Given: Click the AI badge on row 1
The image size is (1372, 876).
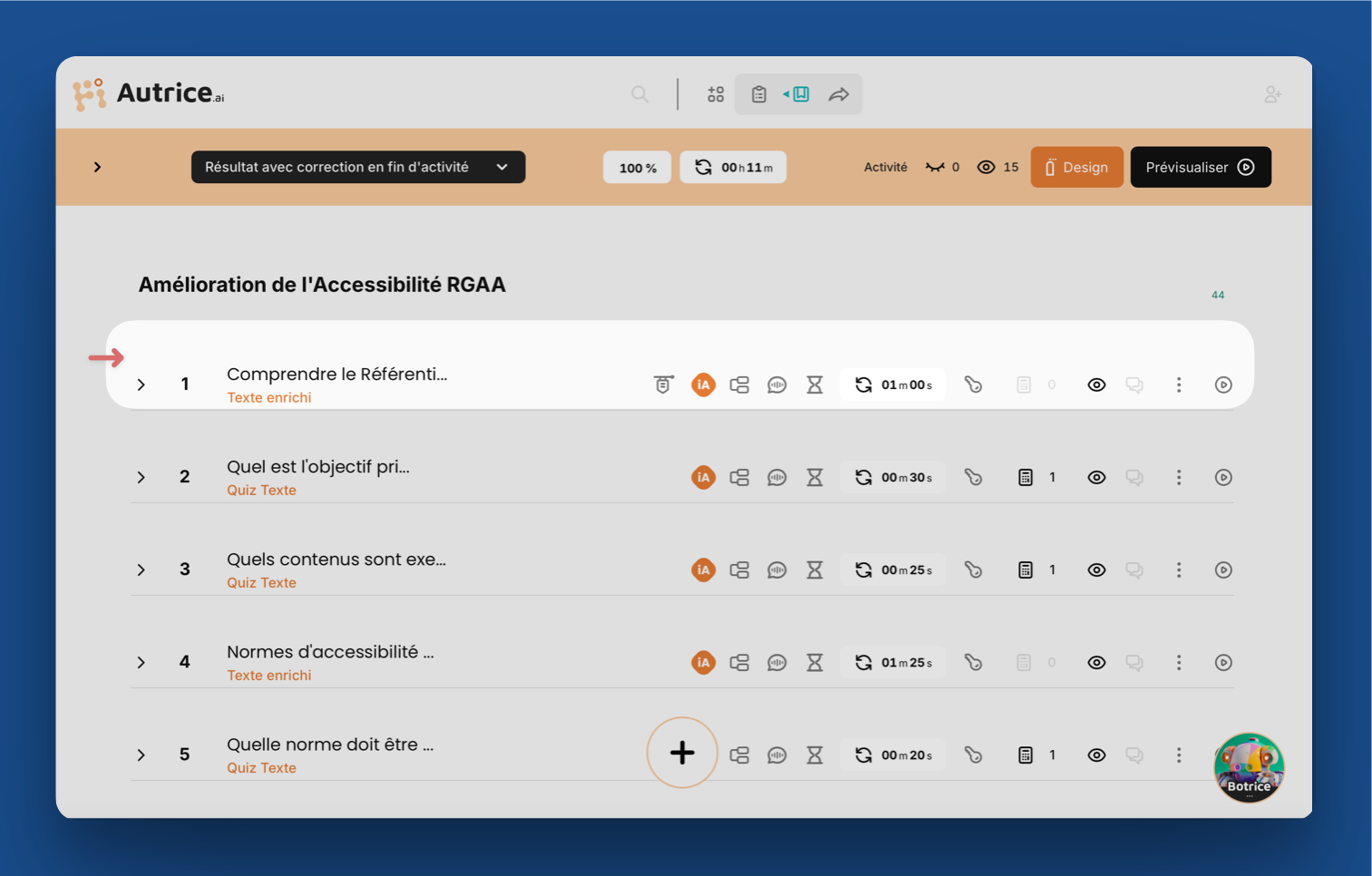Looking at the screenshot, I should [703, 385].
